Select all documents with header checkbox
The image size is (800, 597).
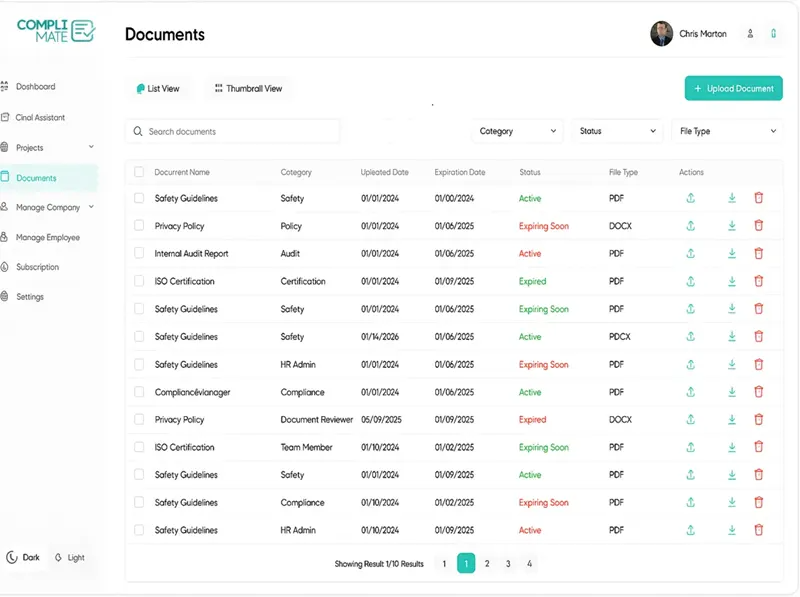[x=139, y=172]
